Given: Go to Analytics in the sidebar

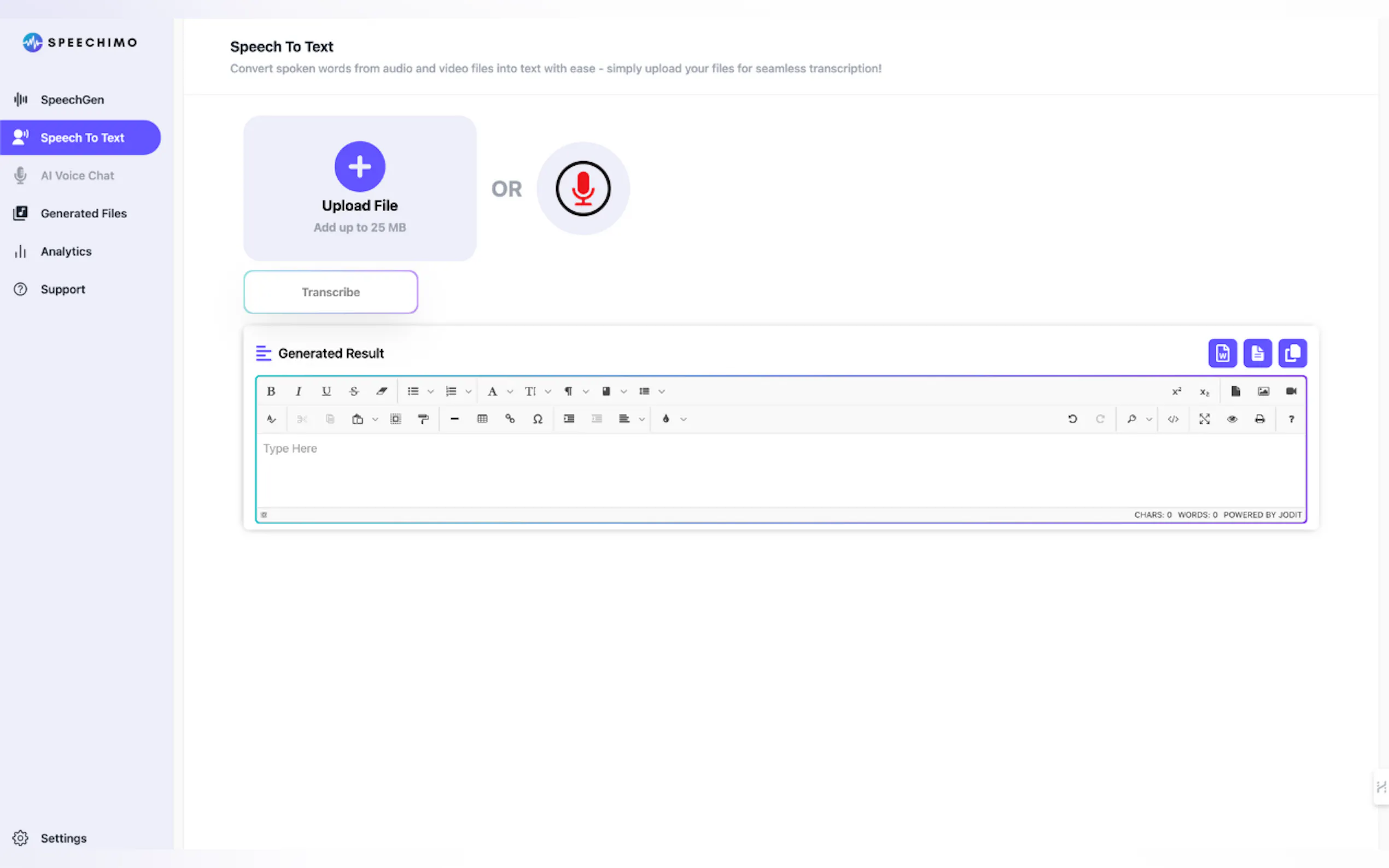Looking at the screenshot, I should tap(66, 251).
